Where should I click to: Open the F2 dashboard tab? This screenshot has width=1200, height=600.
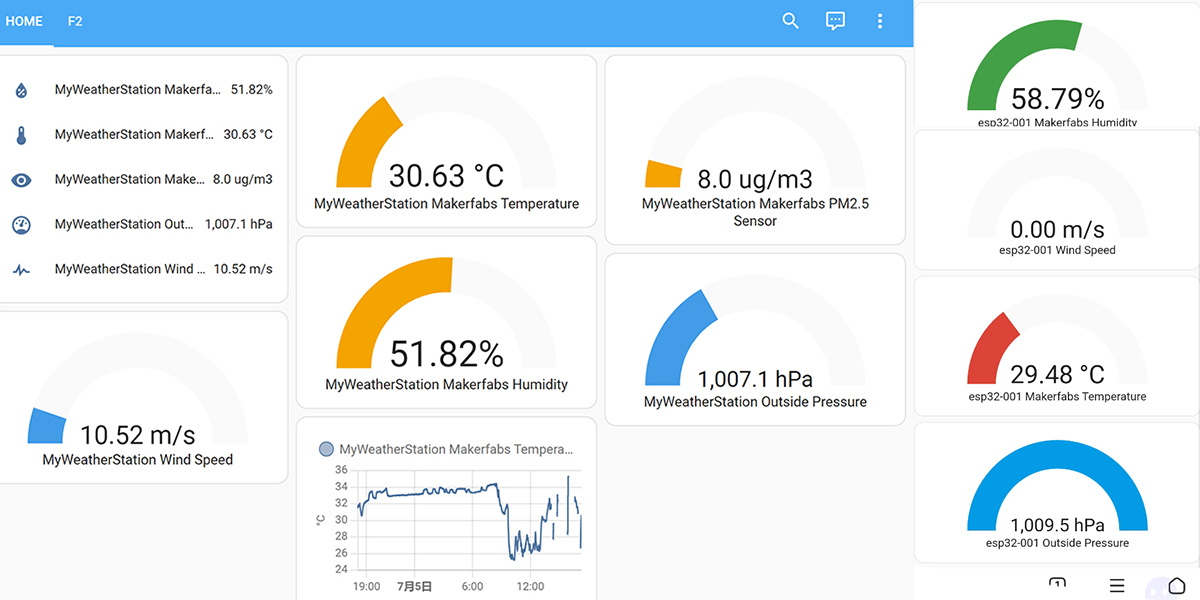click(x=75, y=21)
